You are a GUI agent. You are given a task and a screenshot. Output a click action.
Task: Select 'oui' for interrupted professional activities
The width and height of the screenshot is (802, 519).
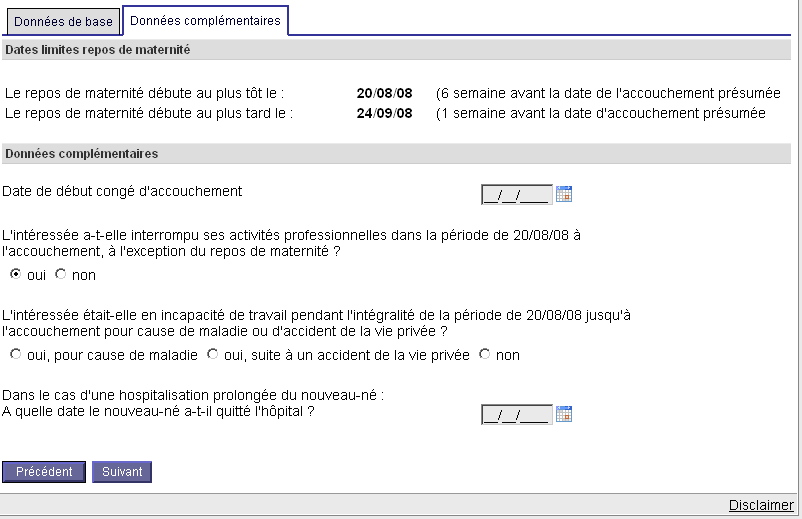(x=16, y=274)
